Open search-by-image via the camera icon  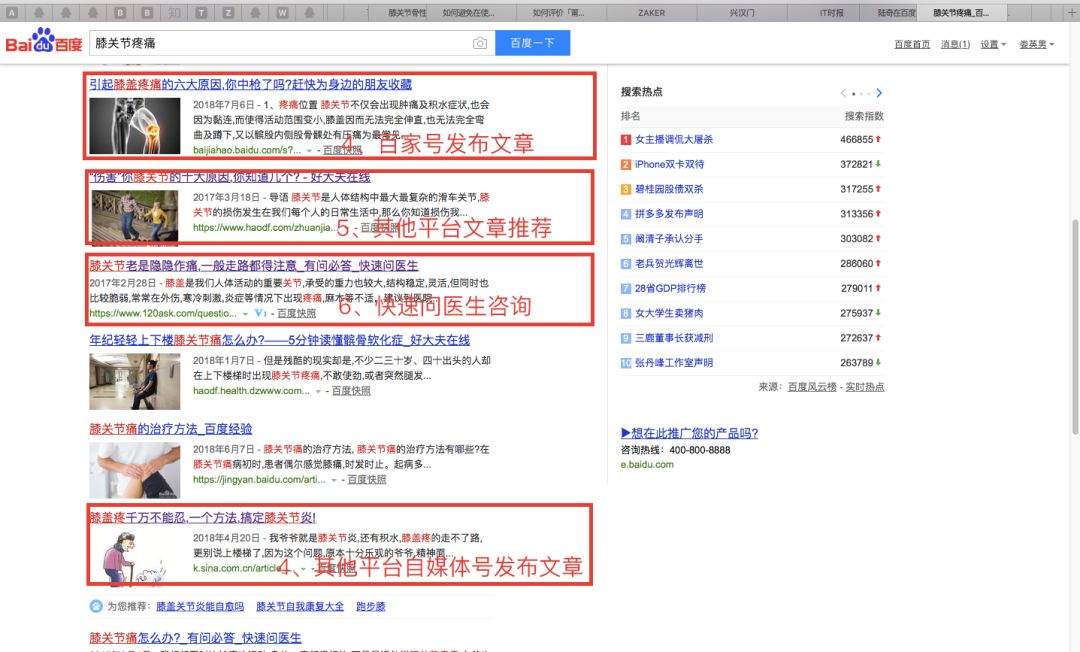(482, 44)
